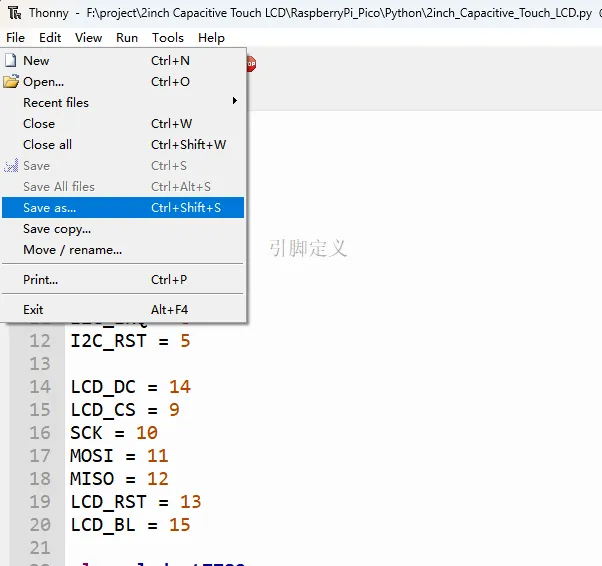Choose Close in the File menu
This screenshot has height=566, width=602.
coord(123,124)
